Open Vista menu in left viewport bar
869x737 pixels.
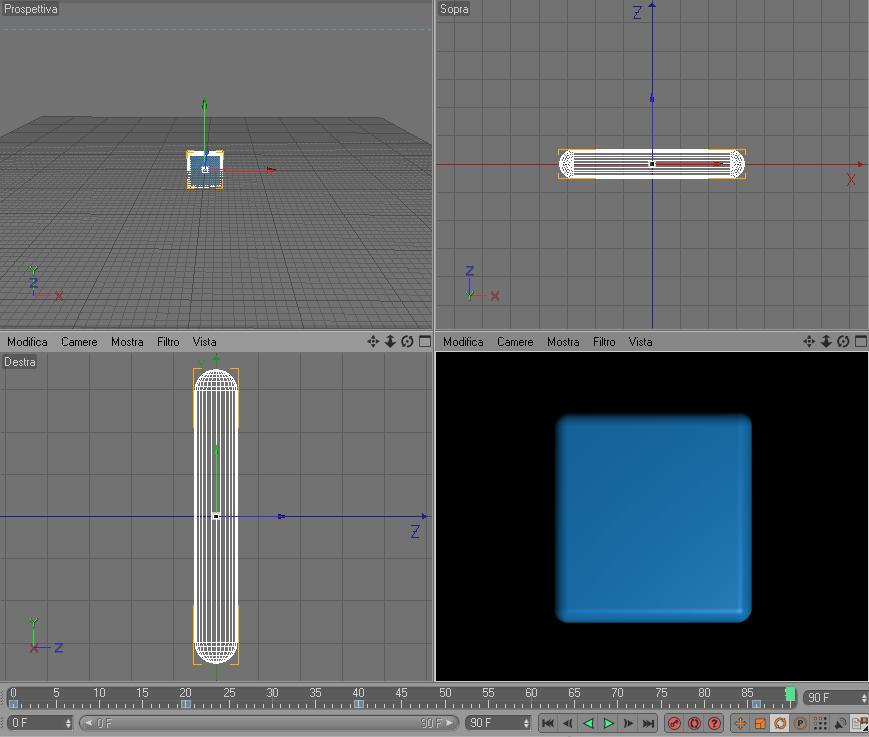tap(205, 342)
